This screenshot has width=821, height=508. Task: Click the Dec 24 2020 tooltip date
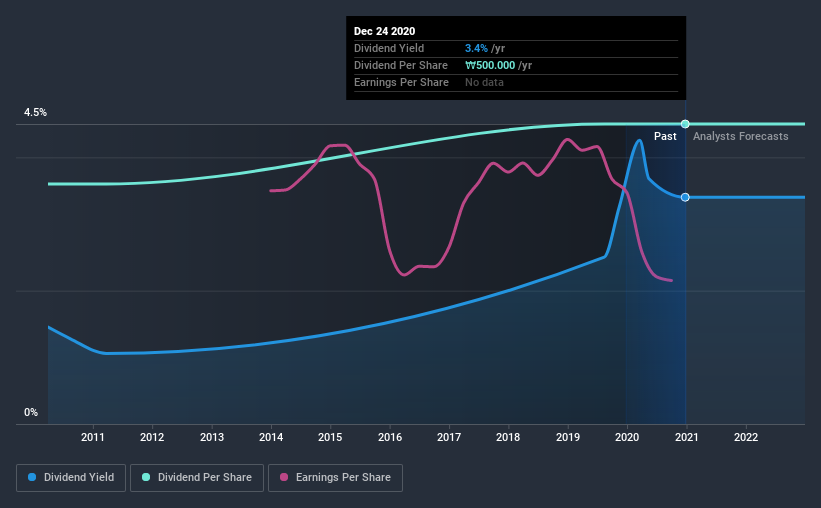384,31
